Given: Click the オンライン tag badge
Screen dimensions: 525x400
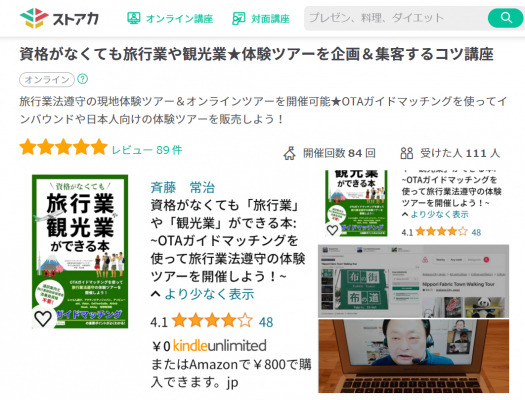Looking at the screenshot, I should (x=47, y=80).
